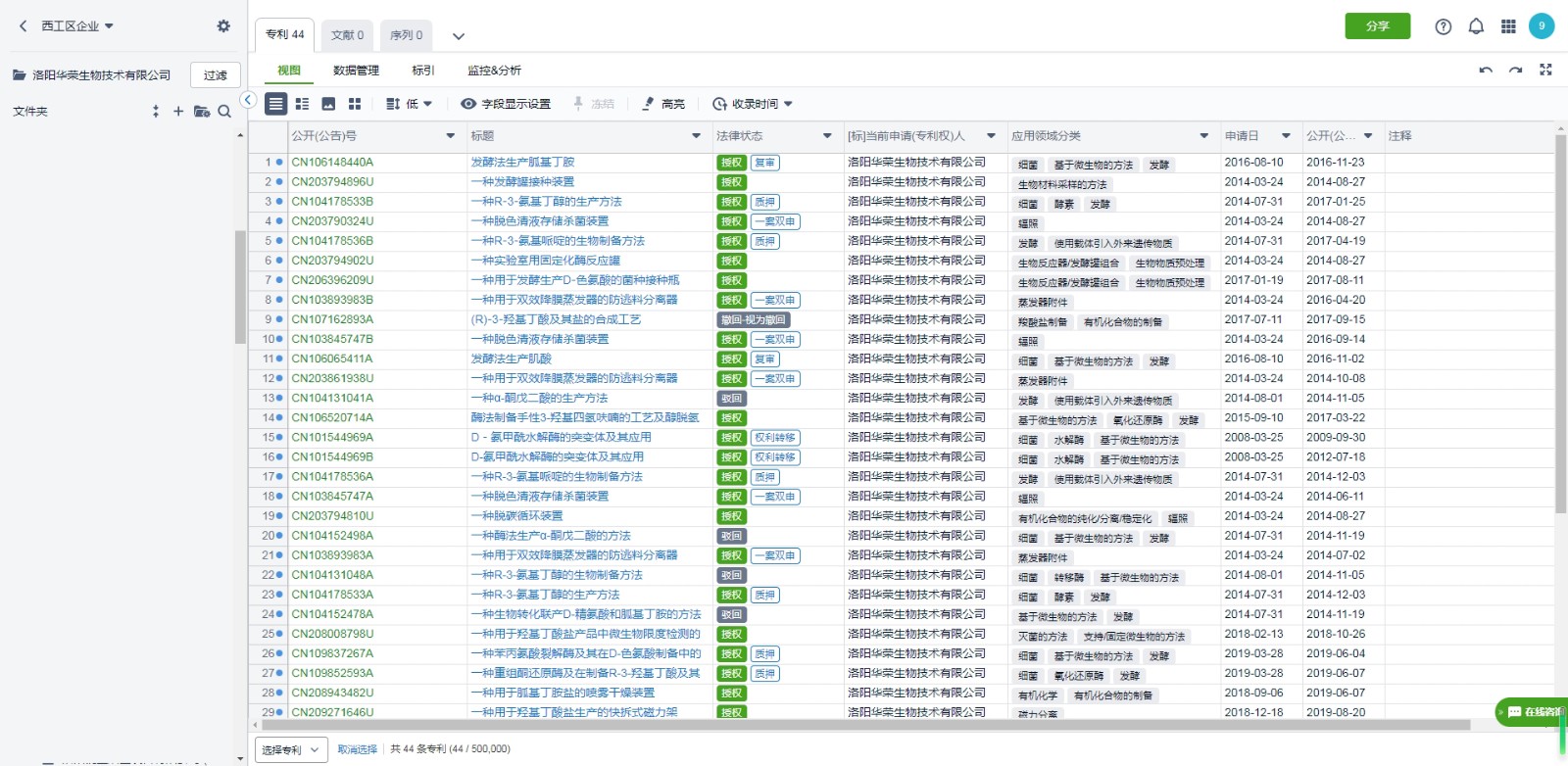This screenshot has width=1568, height=766.
Task: Click the 驳回 status tag of CN104131041A
Action: (x=731, y=399)
